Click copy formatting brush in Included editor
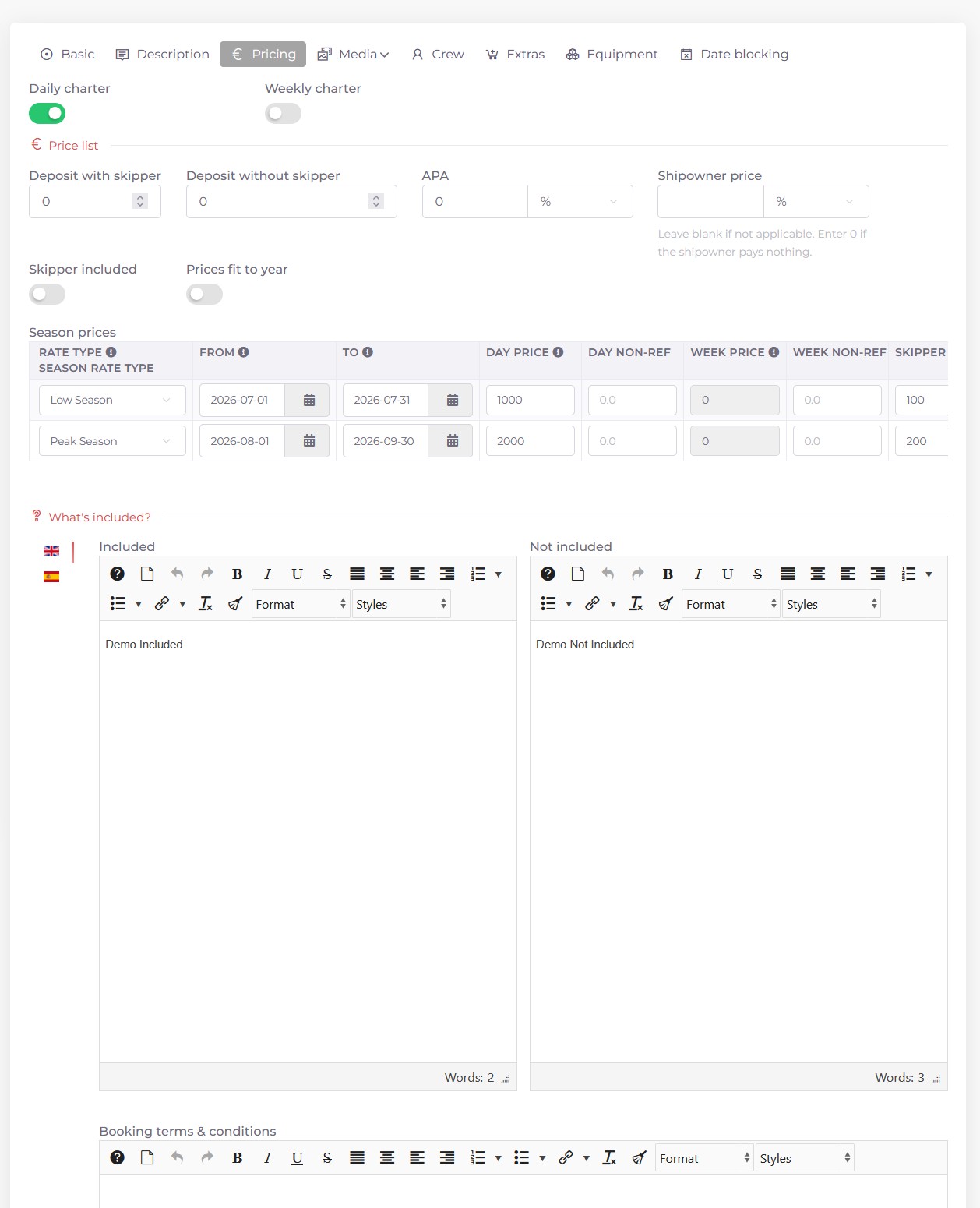The width and height of the screenshot is (980, 1208). (235, 604)
